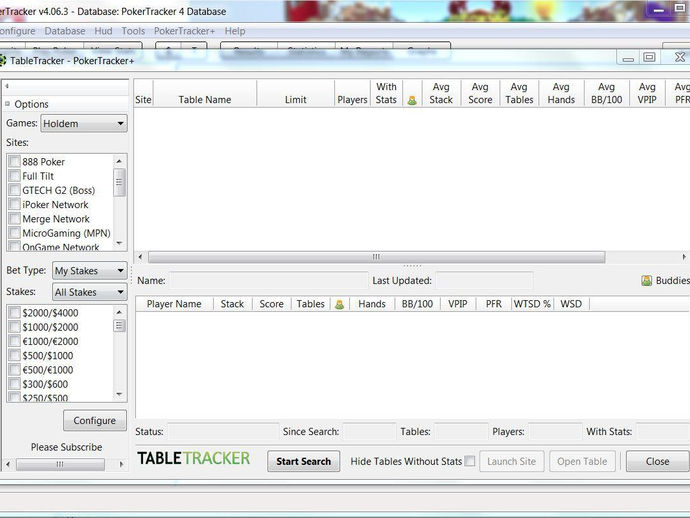Check the 888 Poker site checkbox

[15, 162]
